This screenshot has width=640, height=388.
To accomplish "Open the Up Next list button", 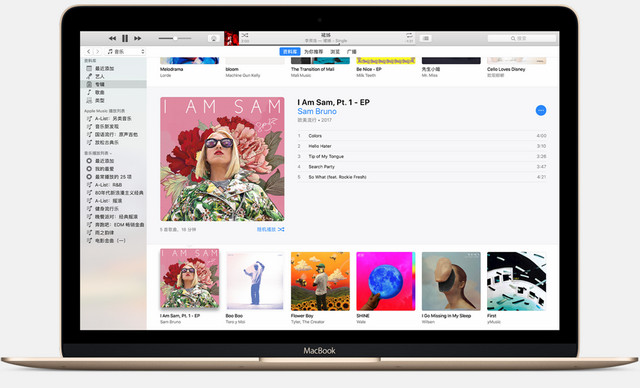I will 426,38.
